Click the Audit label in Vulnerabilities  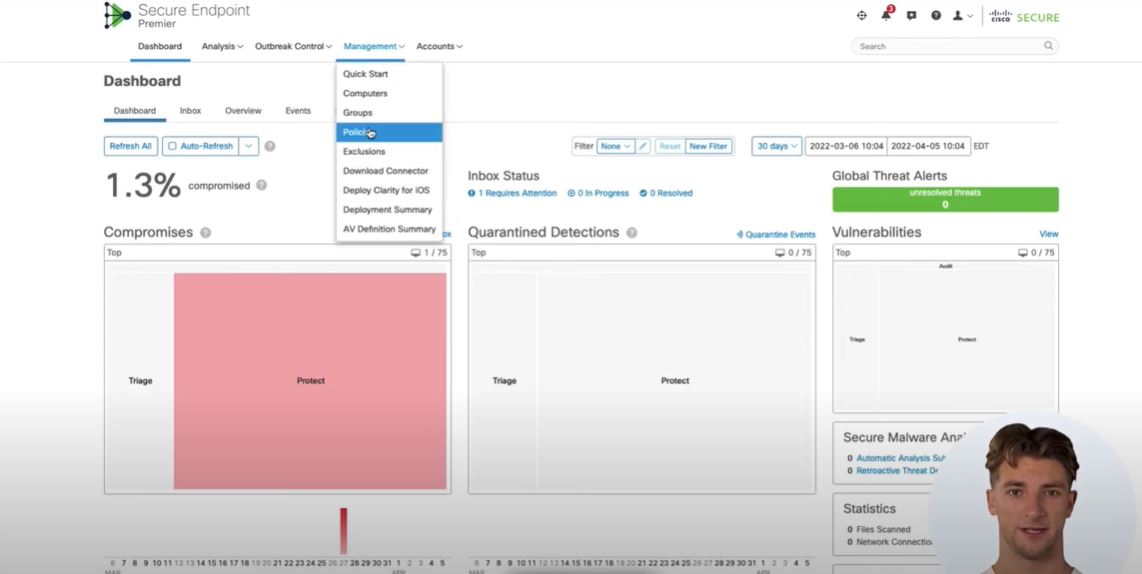945,266
